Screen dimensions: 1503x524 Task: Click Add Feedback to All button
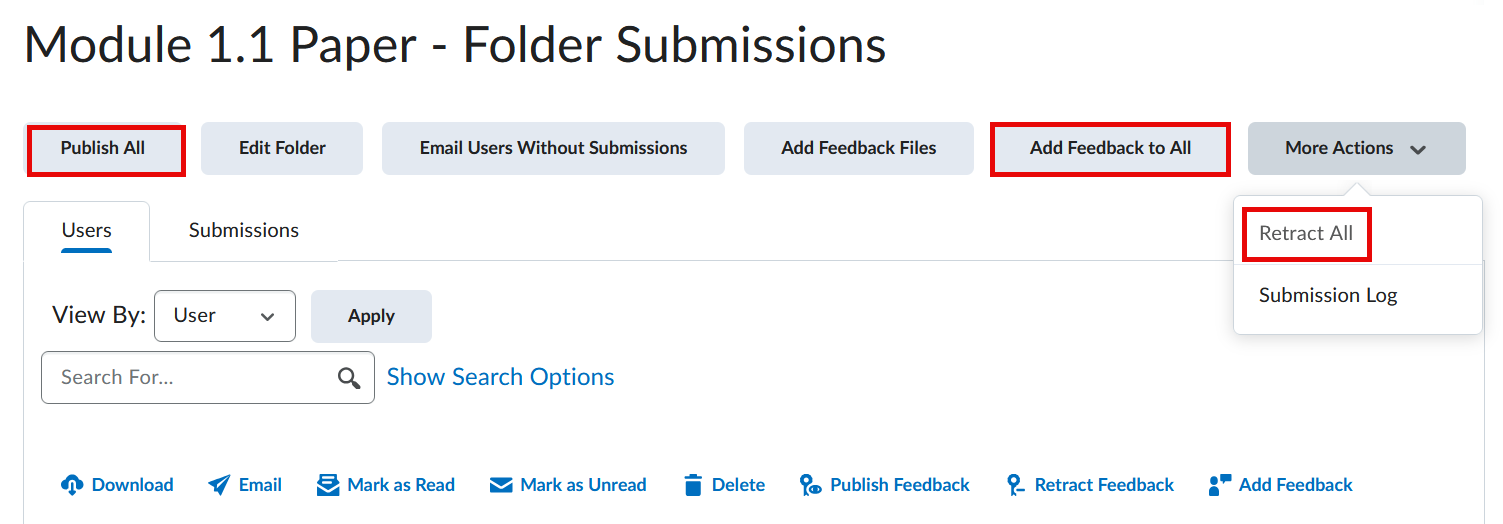[1110, 149]
